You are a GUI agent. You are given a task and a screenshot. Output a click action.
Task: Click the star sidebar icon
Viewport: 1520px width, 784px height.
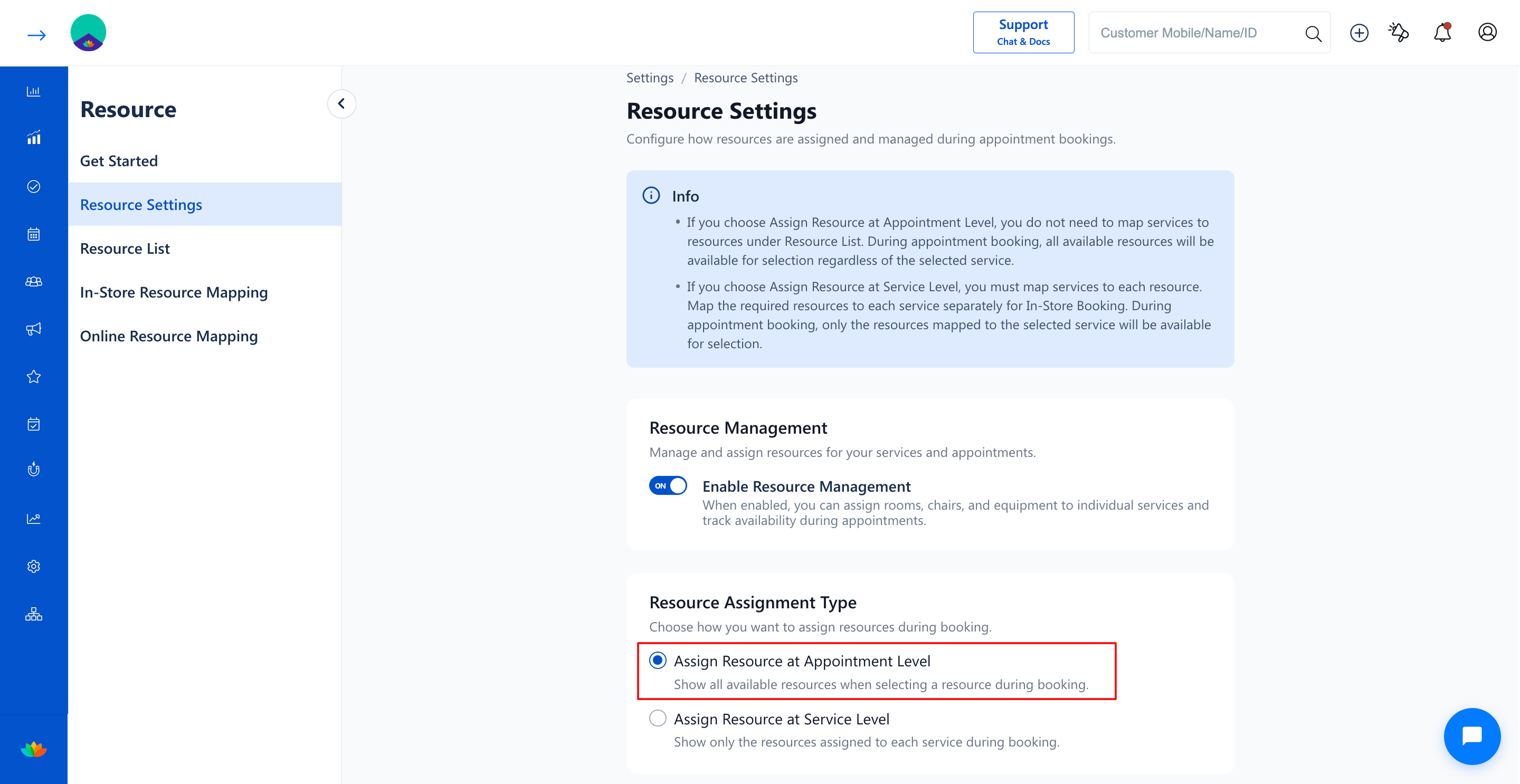click(34, 376)
